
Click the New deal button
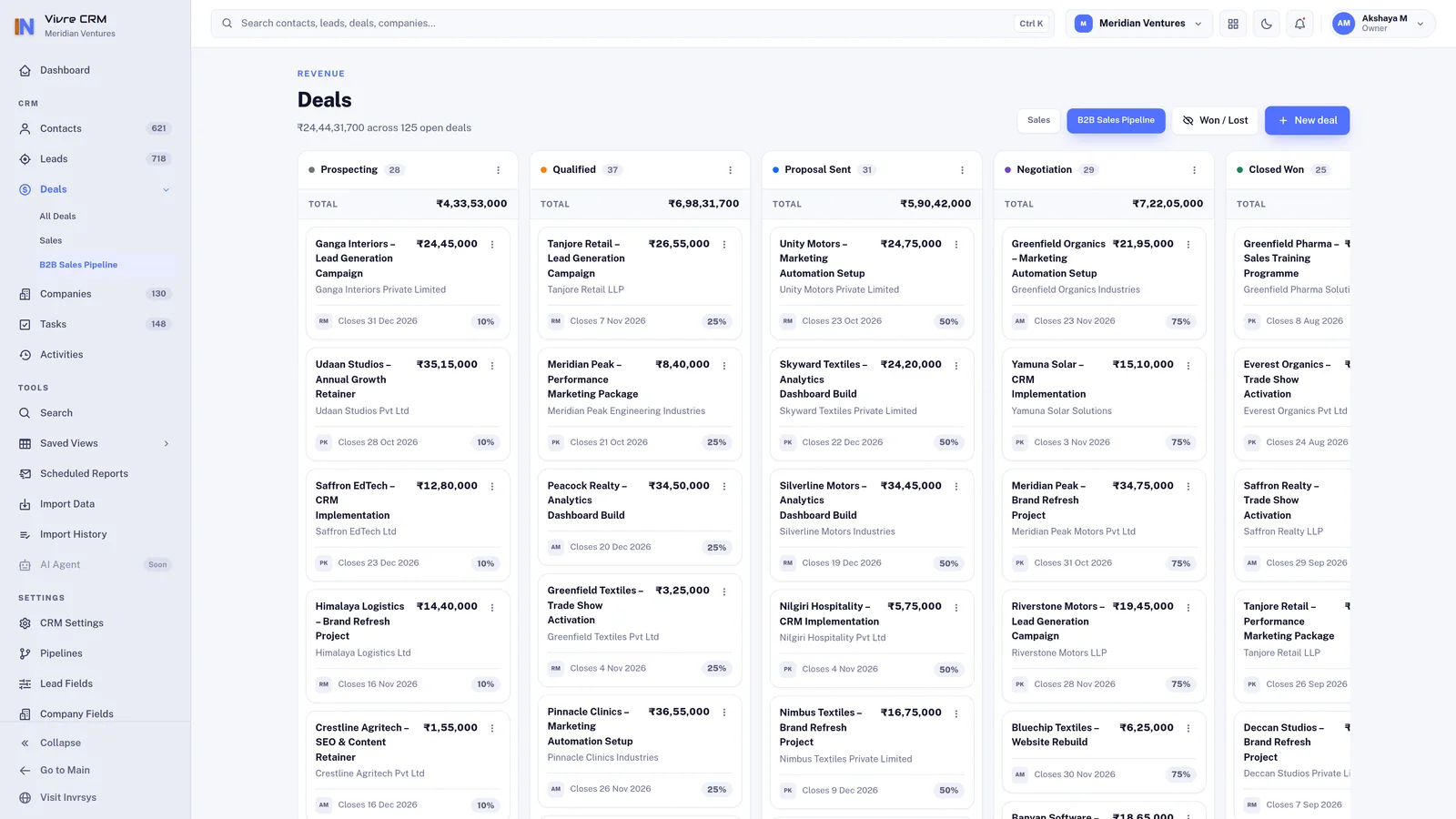[1307, 120]
